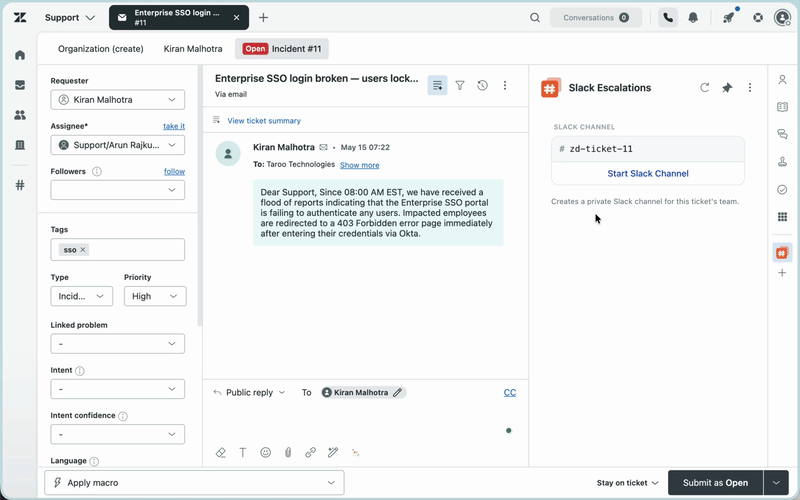Open the help lifebuoy icon
Screen dimensions: 800x500
pos(758,18)
